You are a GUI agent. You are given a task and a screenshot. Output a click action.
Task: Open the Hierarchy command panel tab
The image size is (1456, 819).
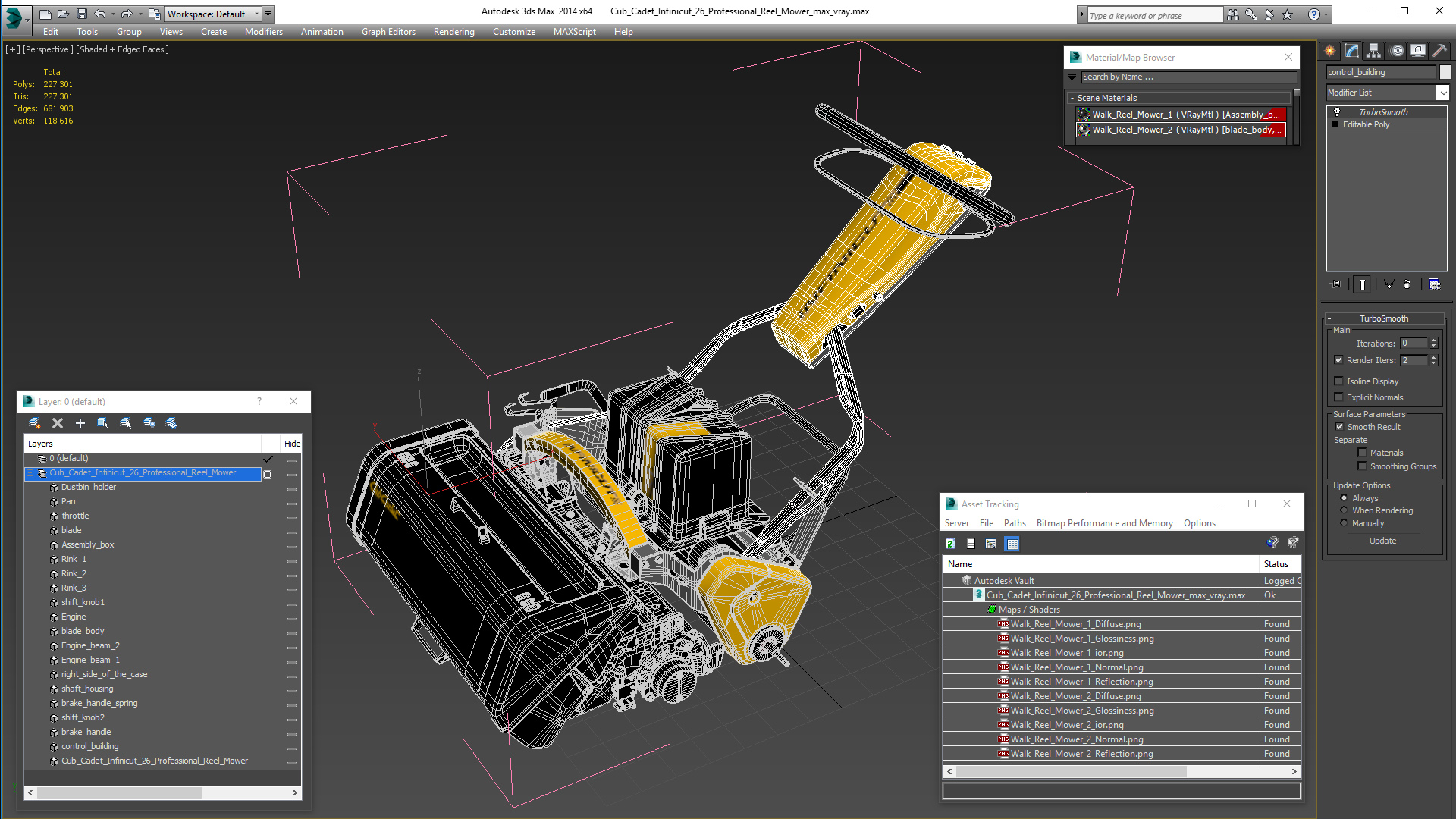(x=1373, y=51)
